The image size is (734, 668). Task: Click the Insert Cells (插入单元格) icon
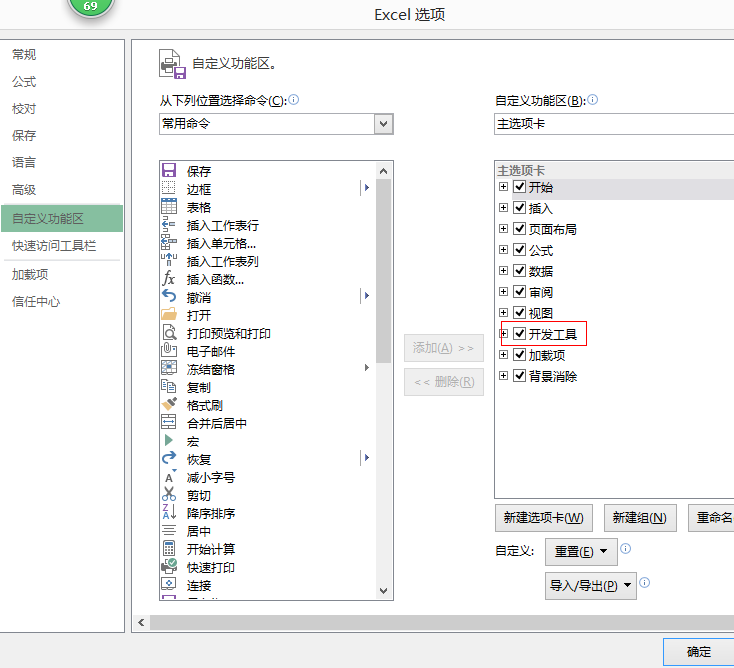pos(169,242)
